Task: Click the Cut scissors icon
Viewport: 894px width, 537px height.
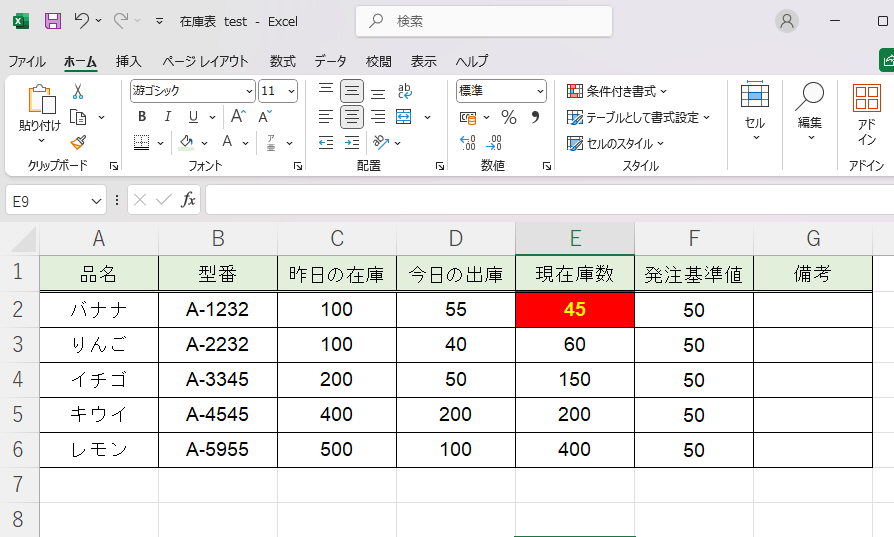Action: click(x=78, y=92)
